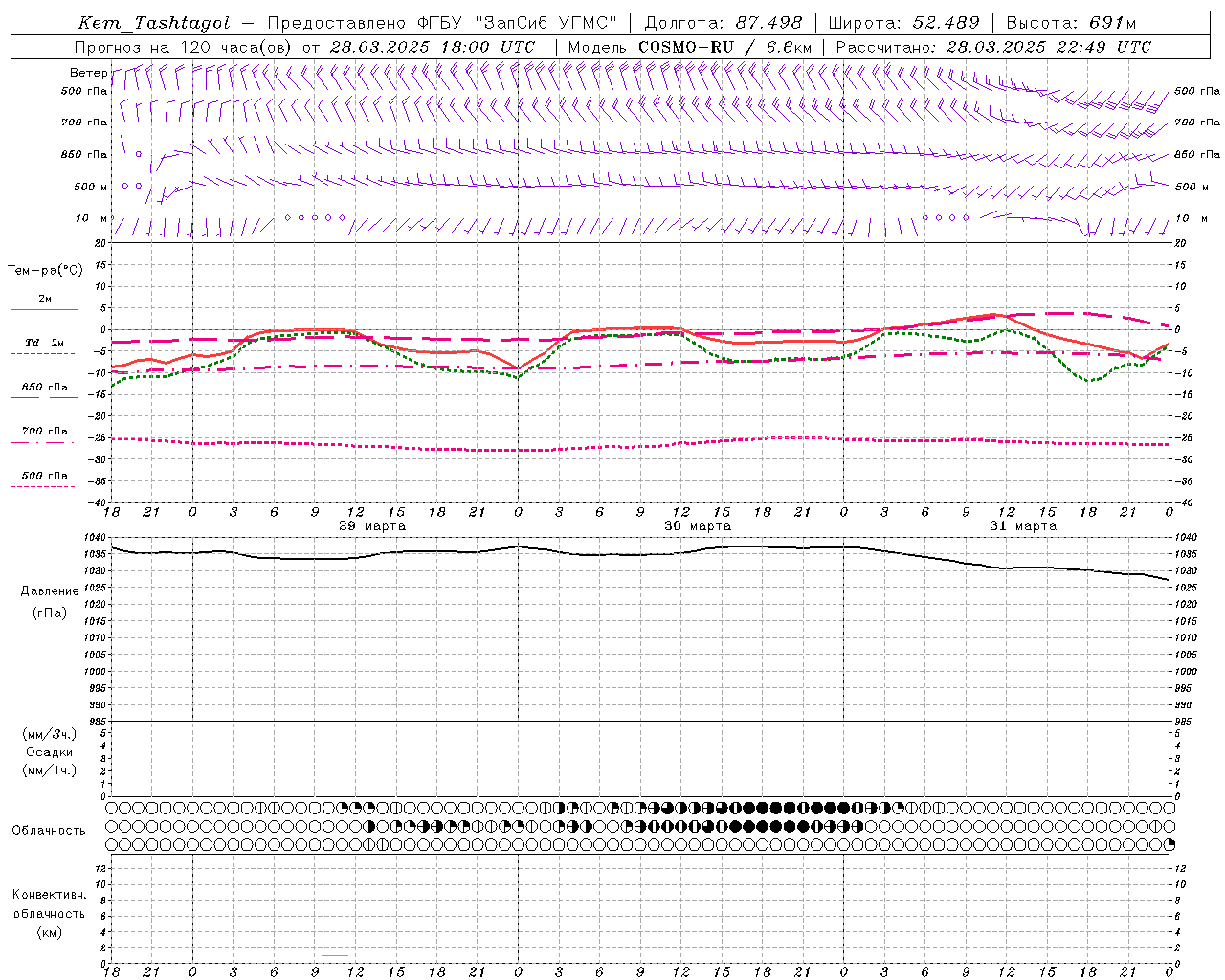Image resolution: width=1225 pixels, height=980 pixels.
Task: Click the Модель COSMO-RU / 6.6км label
Action: (689, 47)
